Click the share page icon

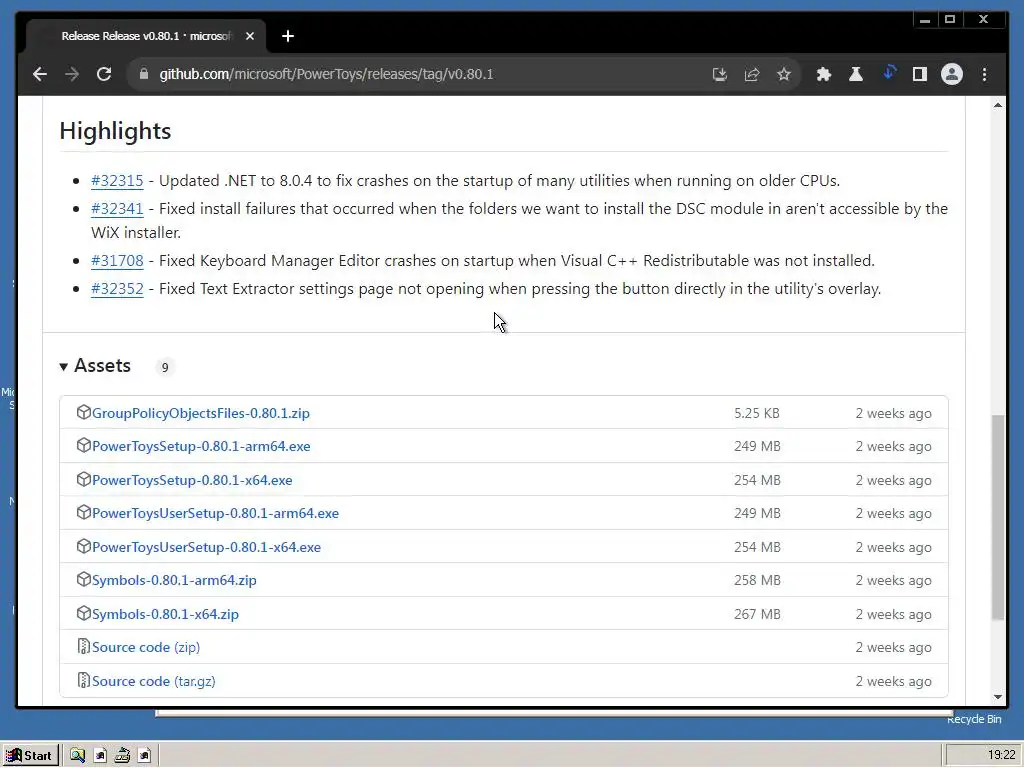752,74
